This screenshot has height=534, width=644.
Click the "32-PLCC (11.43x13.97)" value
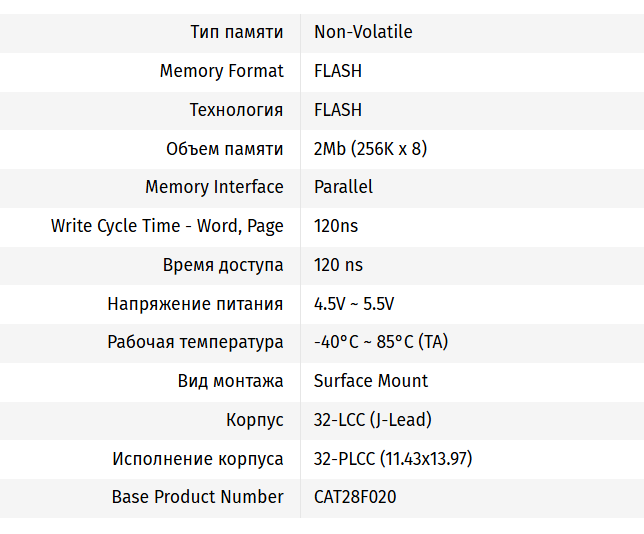(x=393, y=459)
